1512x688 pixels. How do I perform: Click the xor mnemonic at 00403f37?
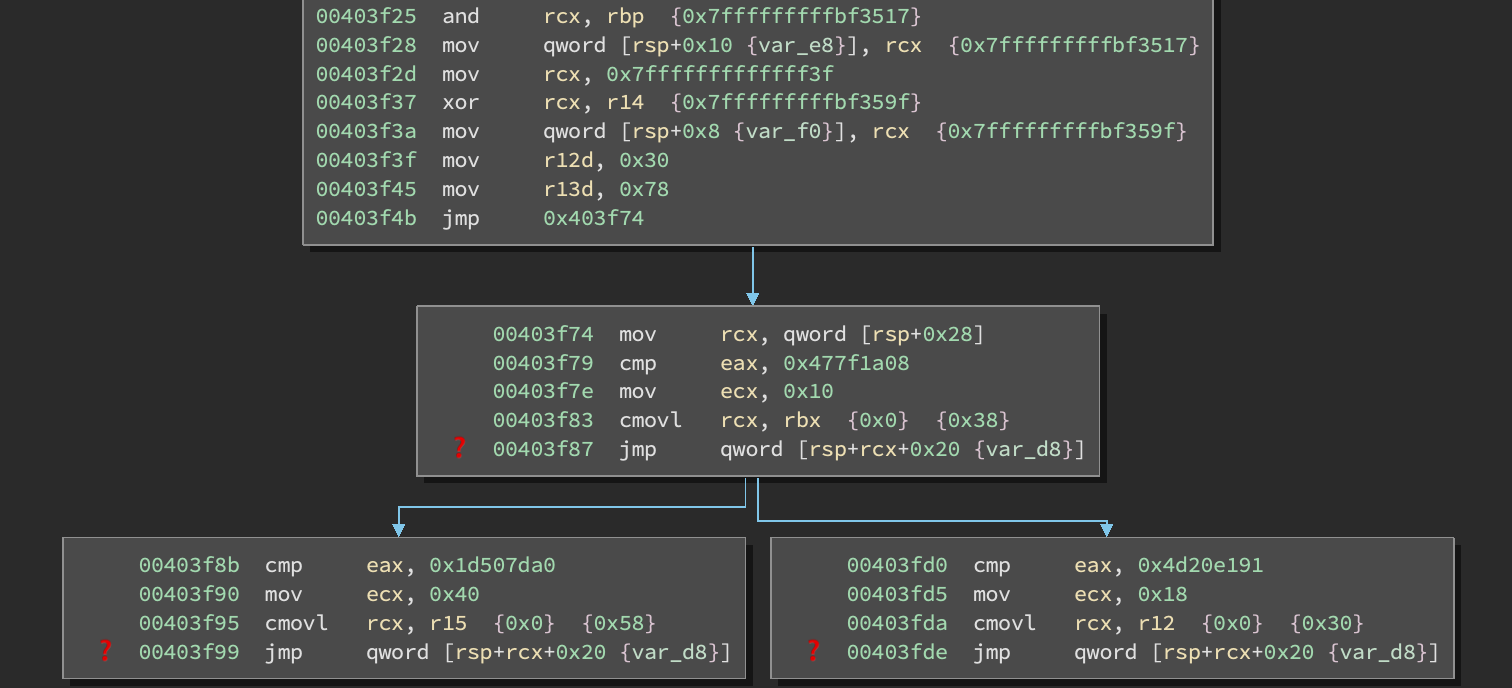point(460,102)
